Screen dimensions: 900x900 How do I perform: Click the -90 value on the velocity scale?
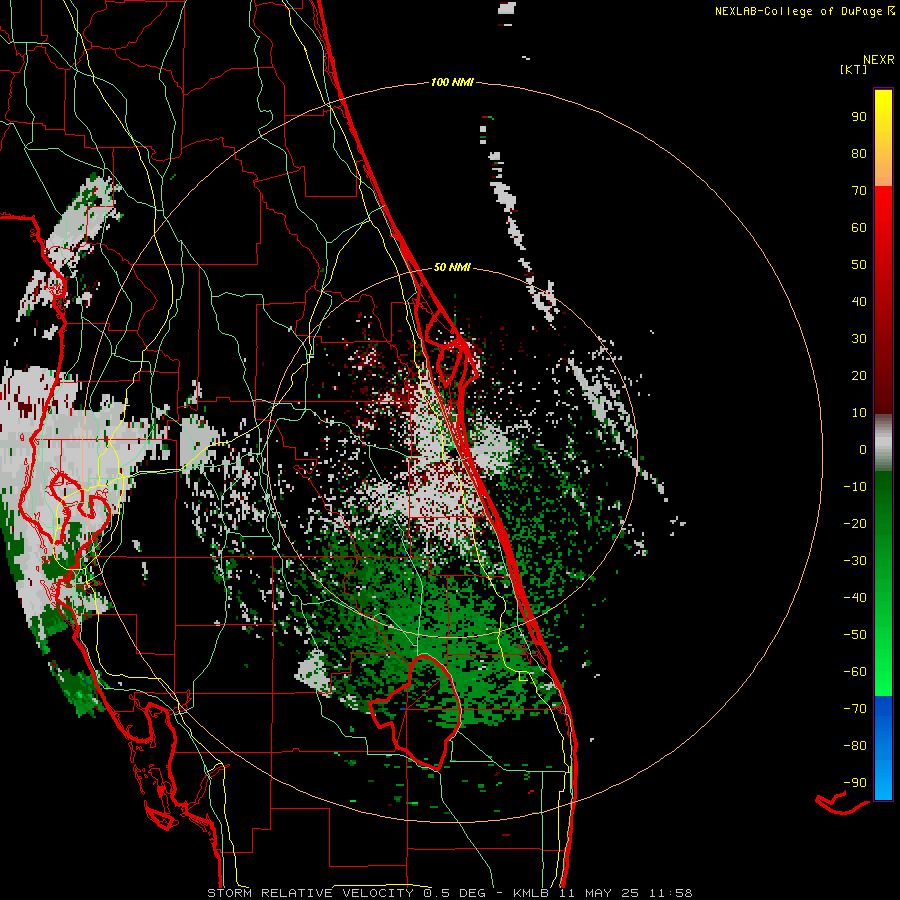pyautogui.click(x=855, y=783)
